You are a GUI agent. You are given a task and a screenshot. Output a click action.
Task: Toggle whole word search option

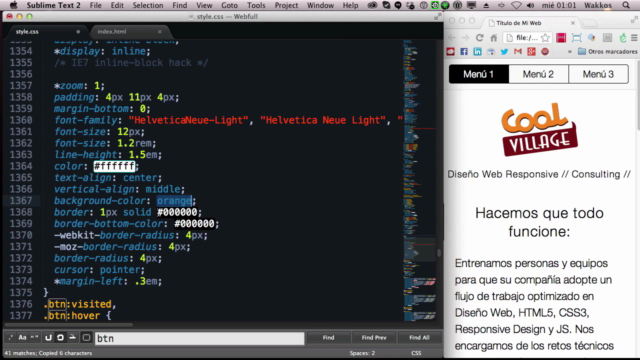click(x=34, y=338)
